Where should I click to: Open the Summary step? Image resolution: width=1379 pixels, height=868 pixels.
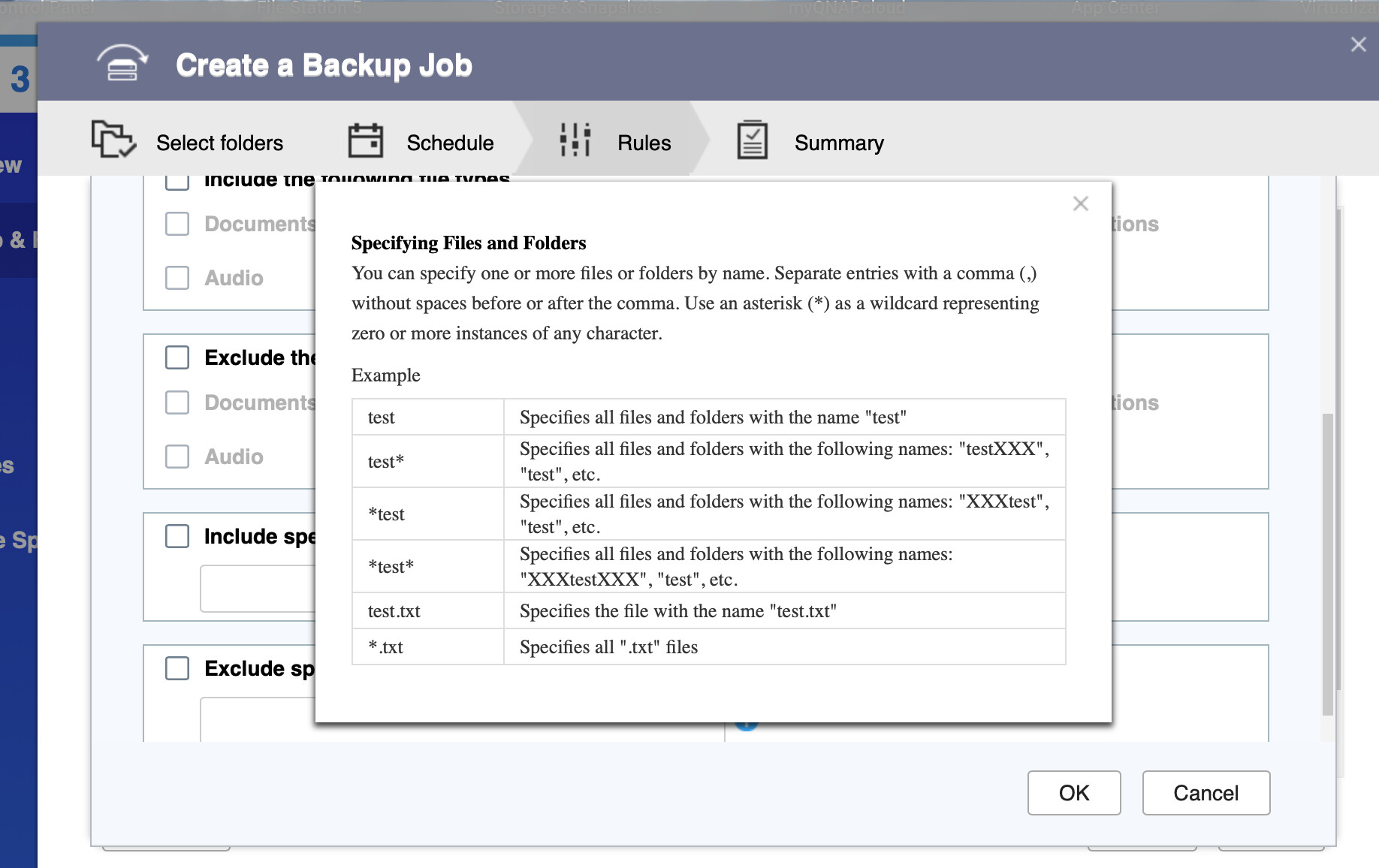838,143
